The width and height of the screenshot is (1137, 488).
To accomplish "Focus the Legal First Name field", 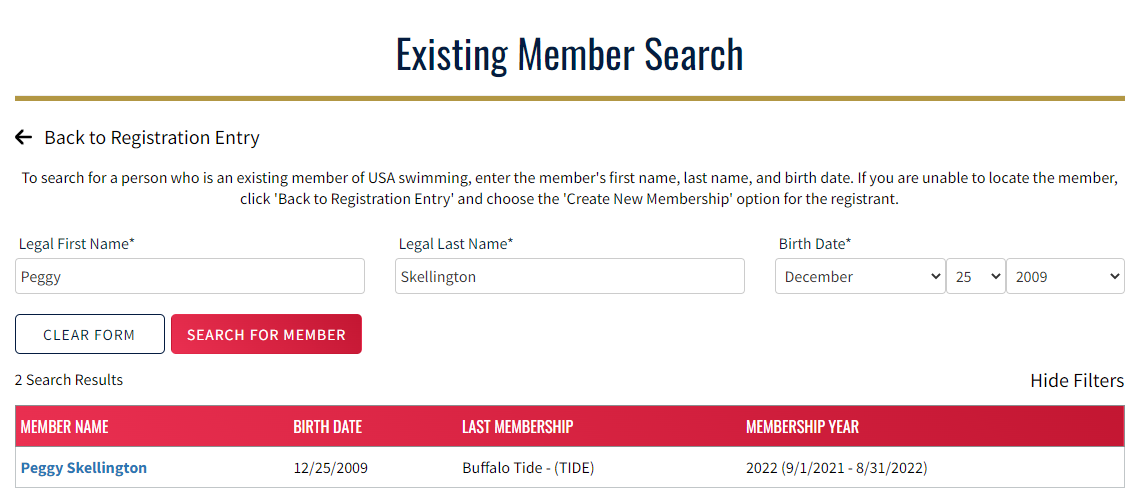I will pyautogui.click(x=190, y=277).
